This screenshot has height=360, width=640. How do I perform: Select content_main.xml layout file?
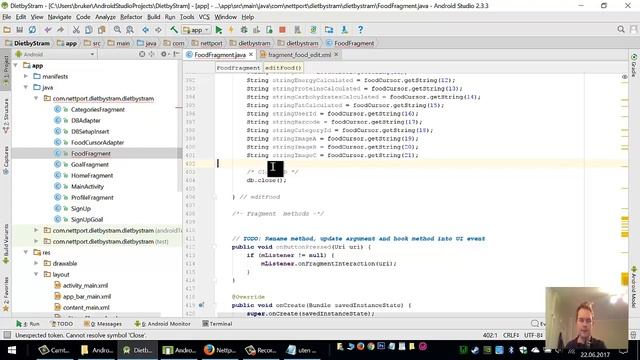coord(86,308)
